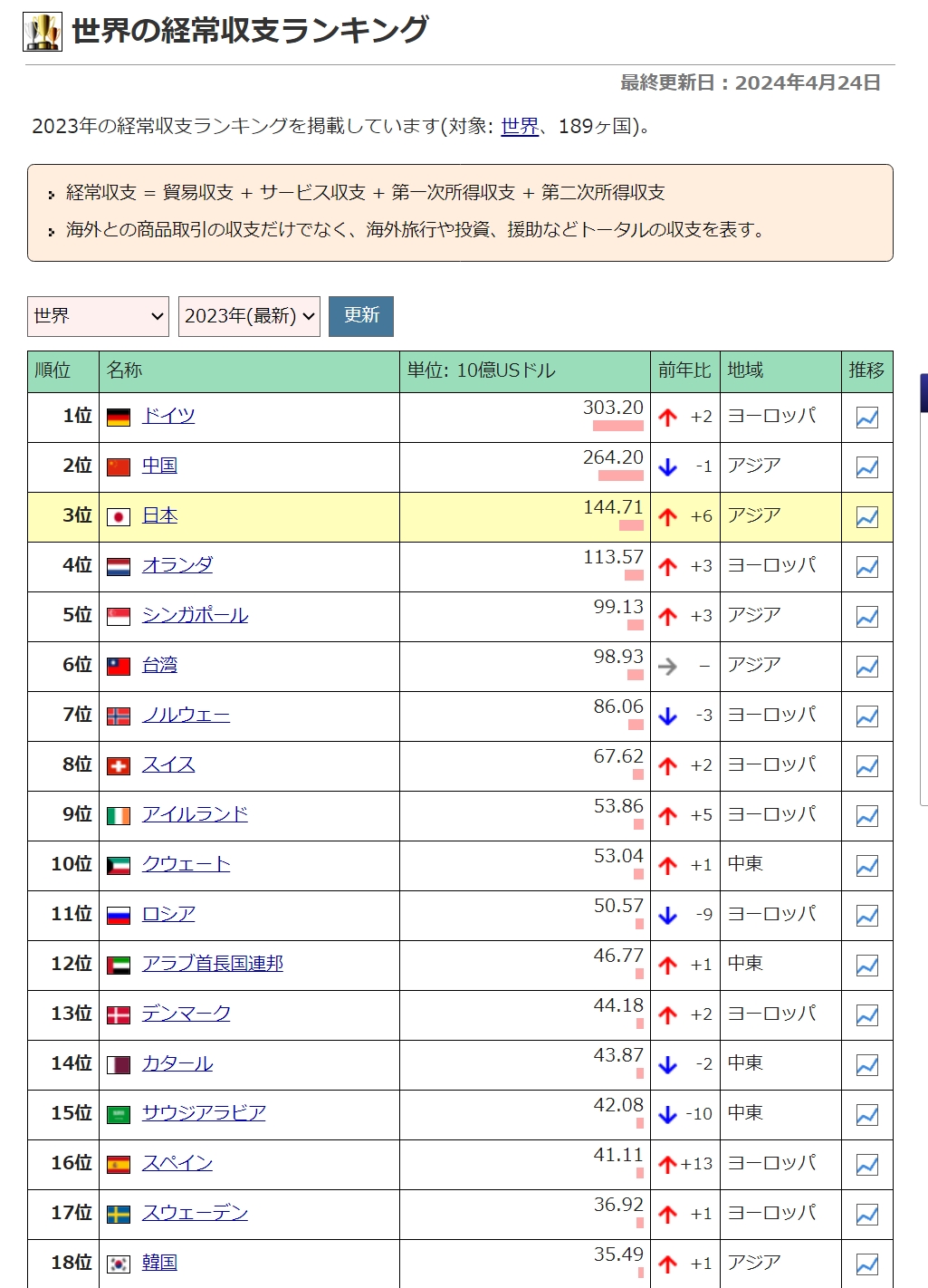Click the trend chart icon for Qatar
The width and height of the screenshot is (928, 1288).
[x=866, y=1065]
